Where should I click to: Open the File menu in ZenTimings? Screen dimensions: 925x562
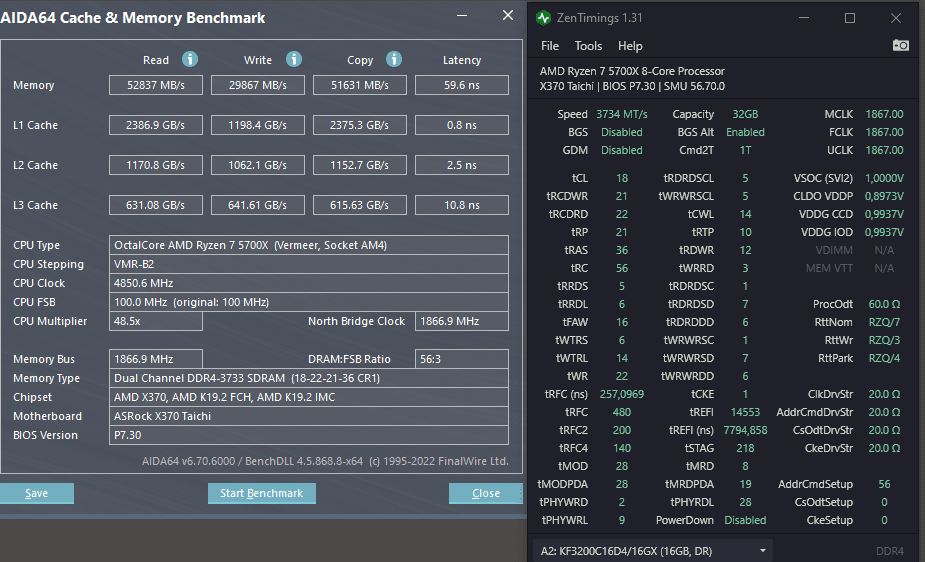tap(550, 46)
